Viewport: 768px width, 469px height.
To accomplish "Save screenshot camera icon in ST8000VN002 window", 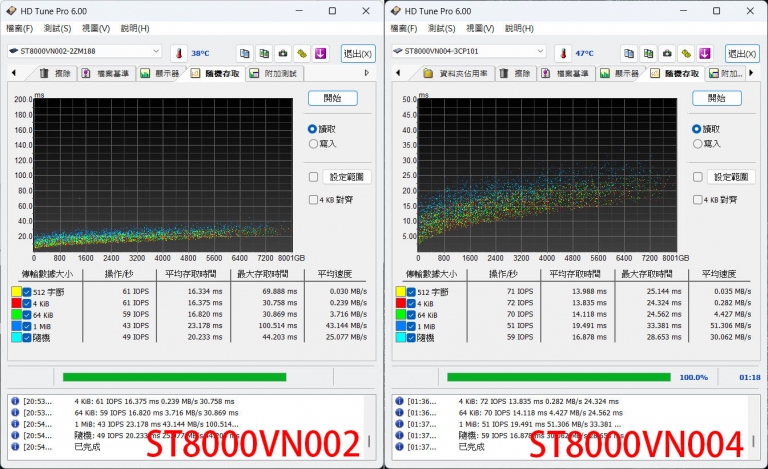I will [283, 53].
